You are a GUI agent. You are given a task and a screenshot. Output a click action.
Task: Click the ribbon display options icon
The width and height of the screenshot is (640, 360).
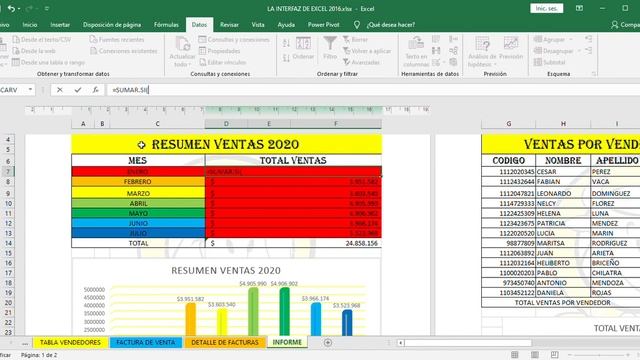pos(579,8)
